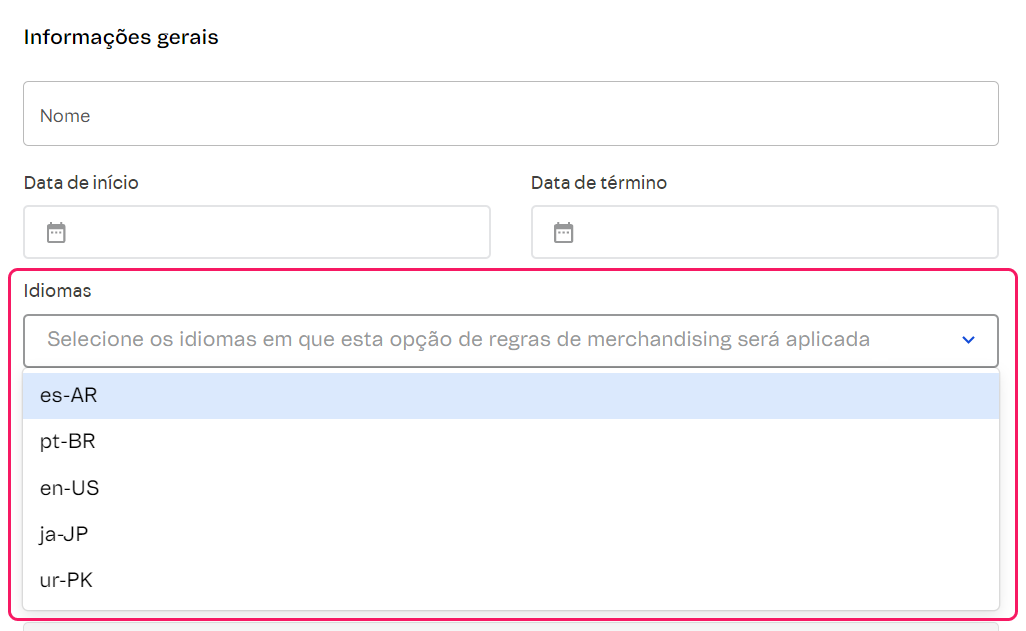Click the highlighted first row of the language list
The width and height of the screenshot is (1026, 631).
pos(510,396)
